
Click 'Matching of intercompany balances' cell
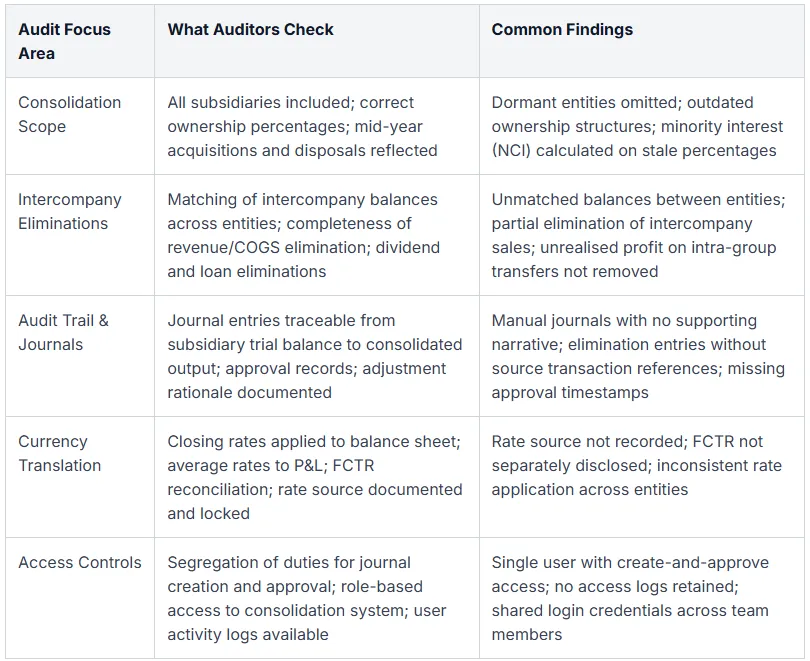(317, 235)
